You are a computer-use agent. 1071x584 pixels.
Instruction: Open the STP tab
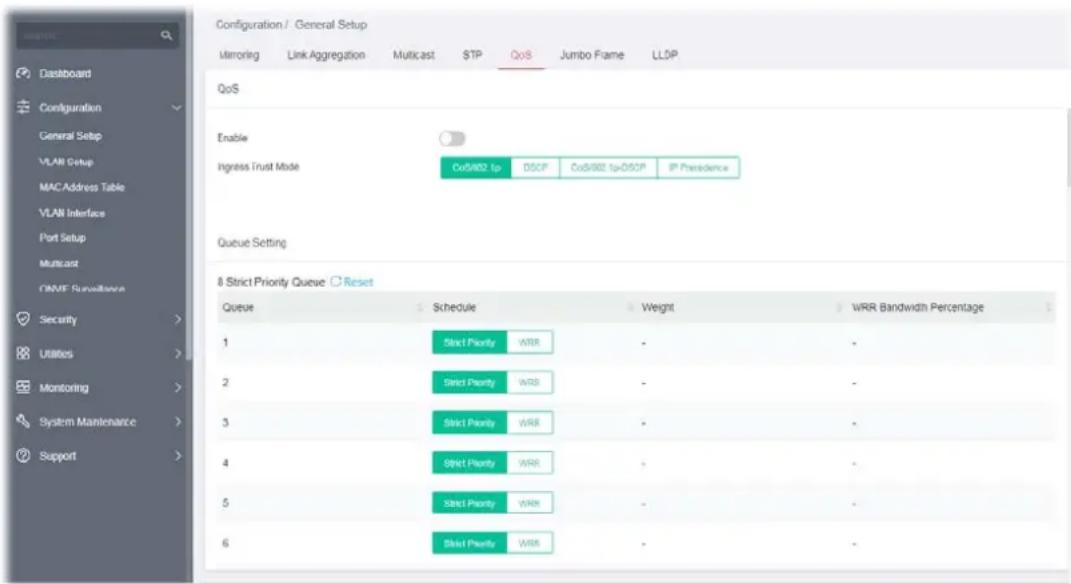(x=472, y=55)
